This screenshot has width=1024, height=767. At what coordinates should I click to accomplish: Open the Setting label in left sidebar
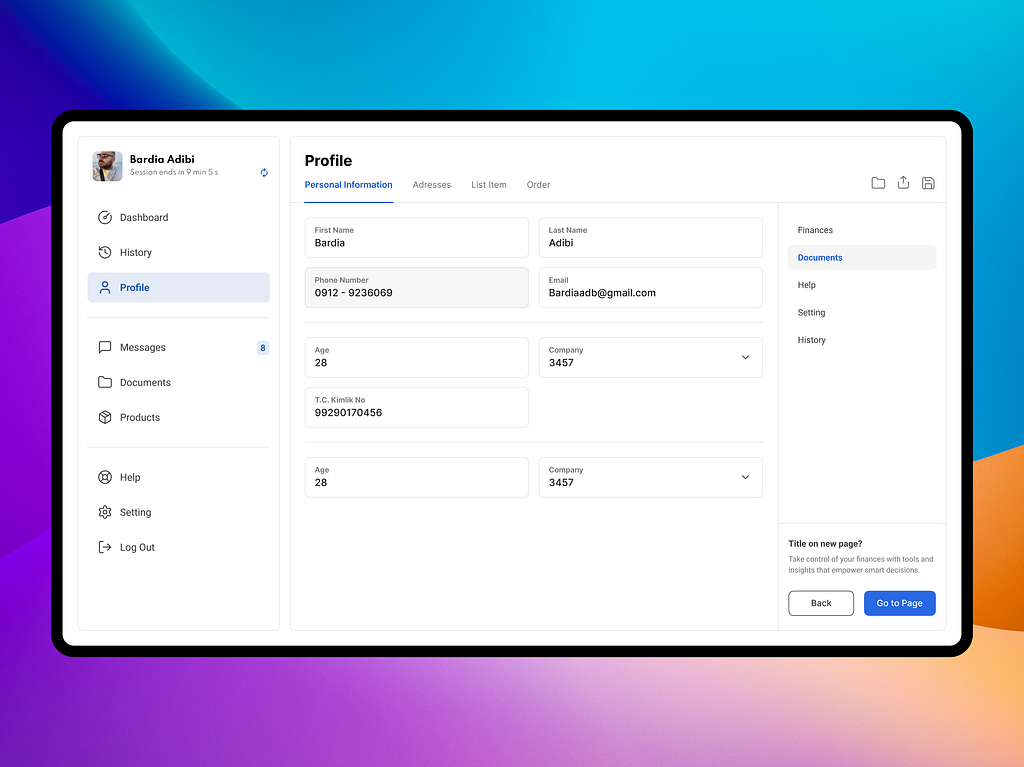135,512
